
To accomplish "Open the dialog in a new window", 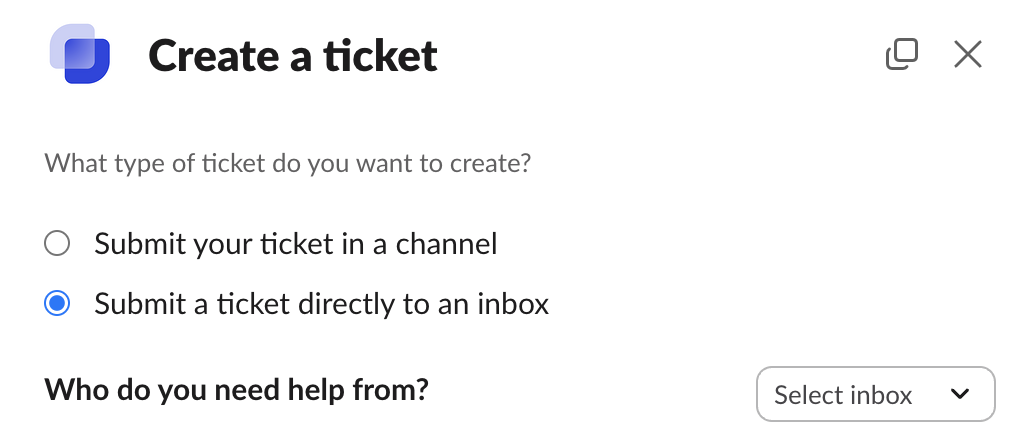I will tap(902, 54).
